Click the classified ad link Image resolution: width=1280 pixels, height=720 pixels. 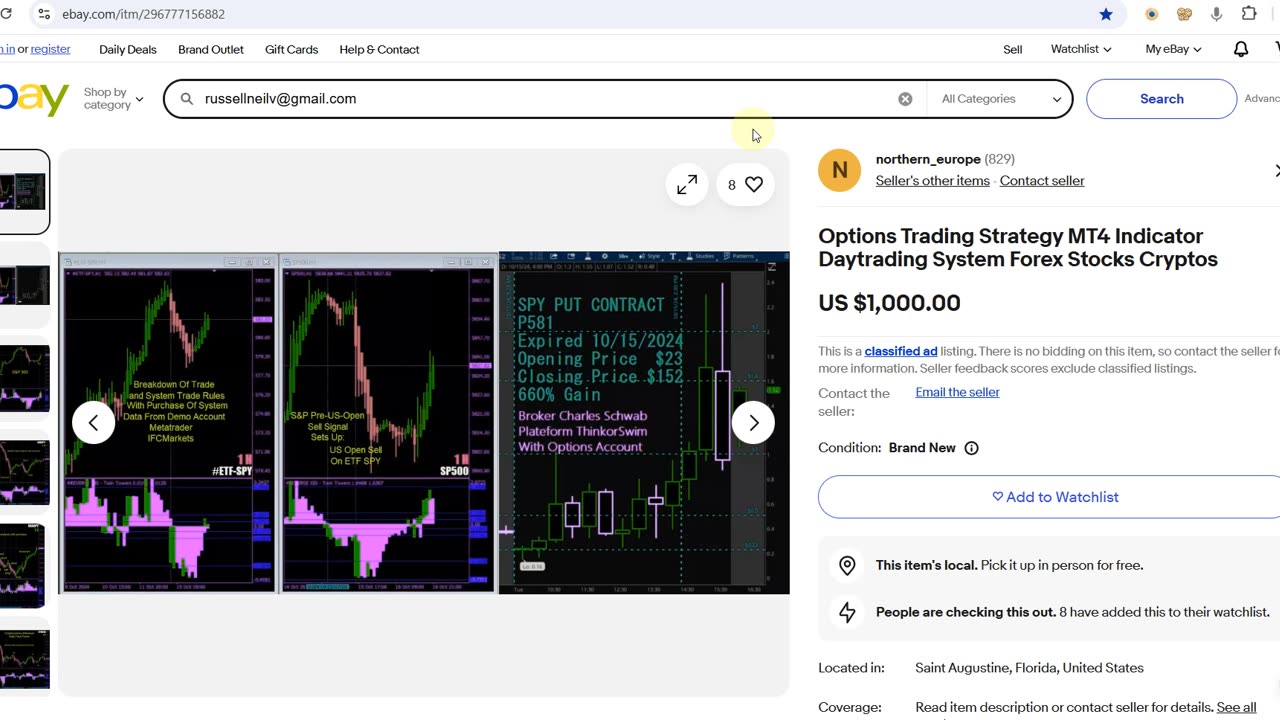tap(901, 351)
